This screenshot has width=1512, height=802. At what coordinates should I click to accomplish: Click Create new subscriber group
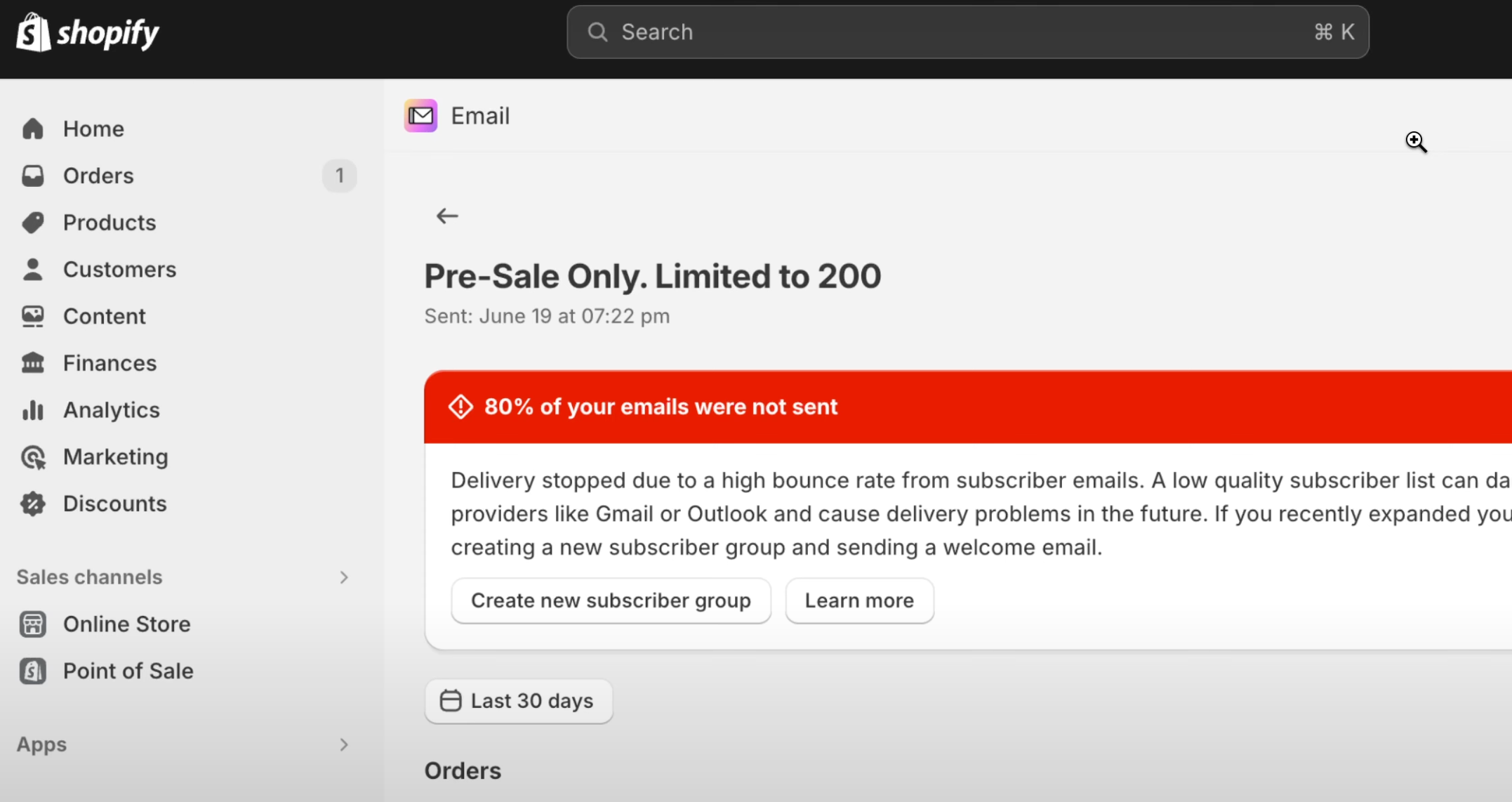coord(611,600)
